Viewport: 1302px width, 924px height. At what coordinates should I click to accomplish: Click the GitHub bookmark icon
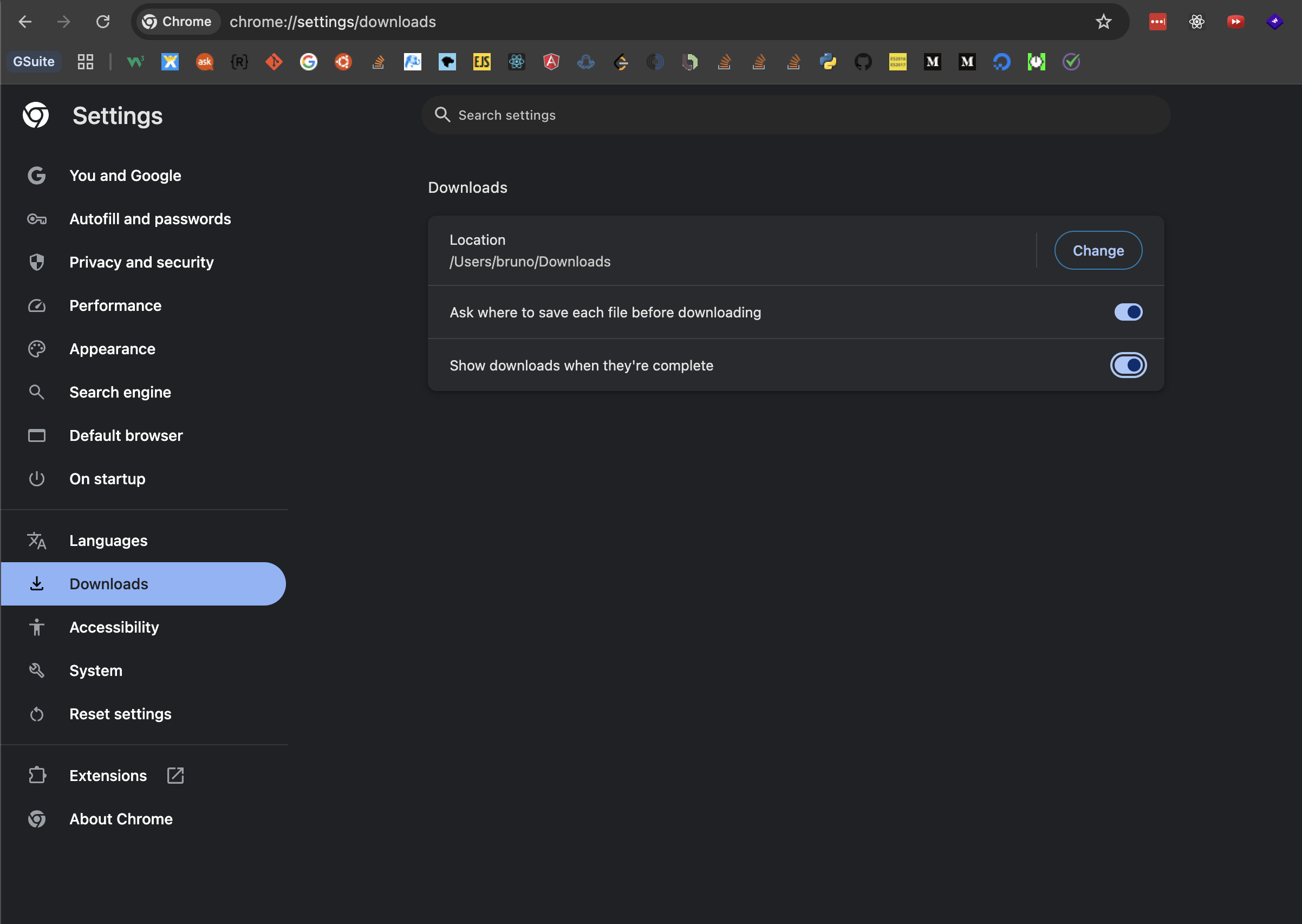click(863, 61)
